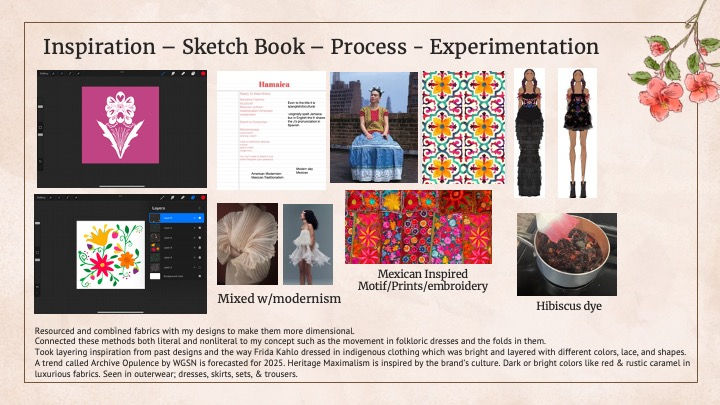Image resolution: width=720 pixels, height=405 pixels.
Task: Toggle visibility of layer with colorful flower thumbnail
Action: point(200,248)
